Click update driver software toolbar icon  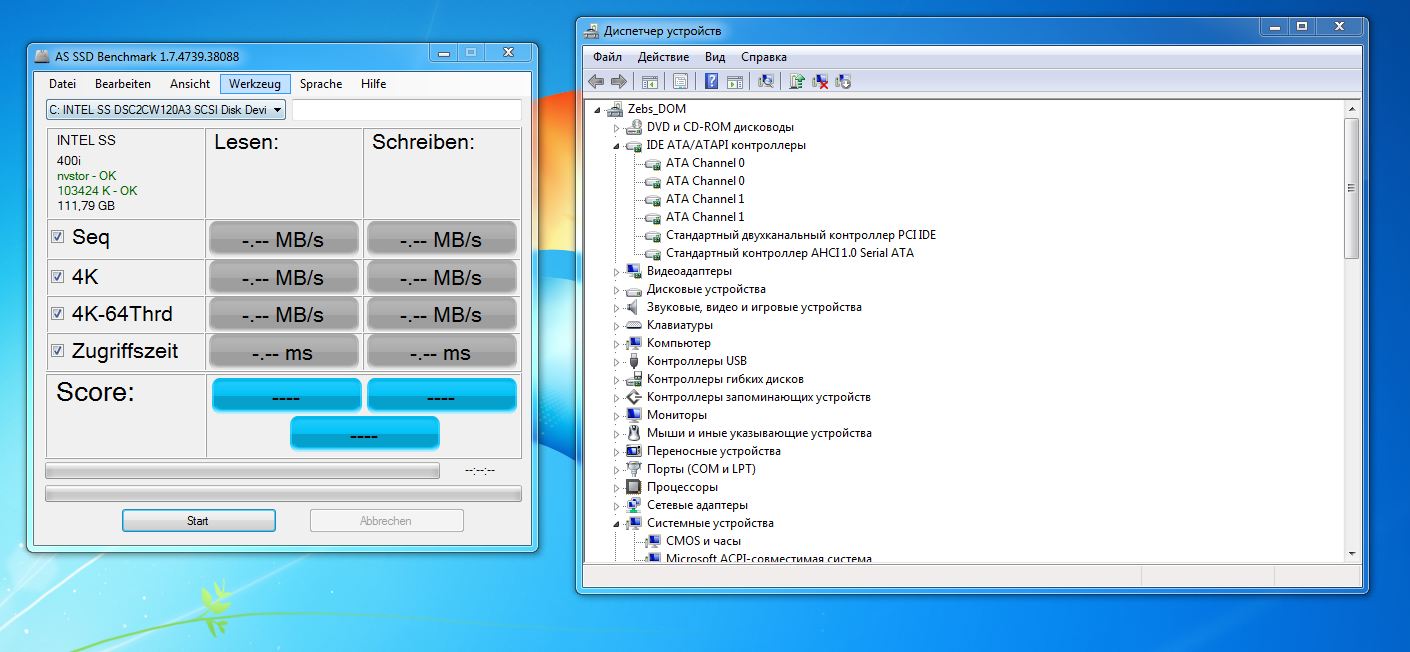(x=797, y=82)
